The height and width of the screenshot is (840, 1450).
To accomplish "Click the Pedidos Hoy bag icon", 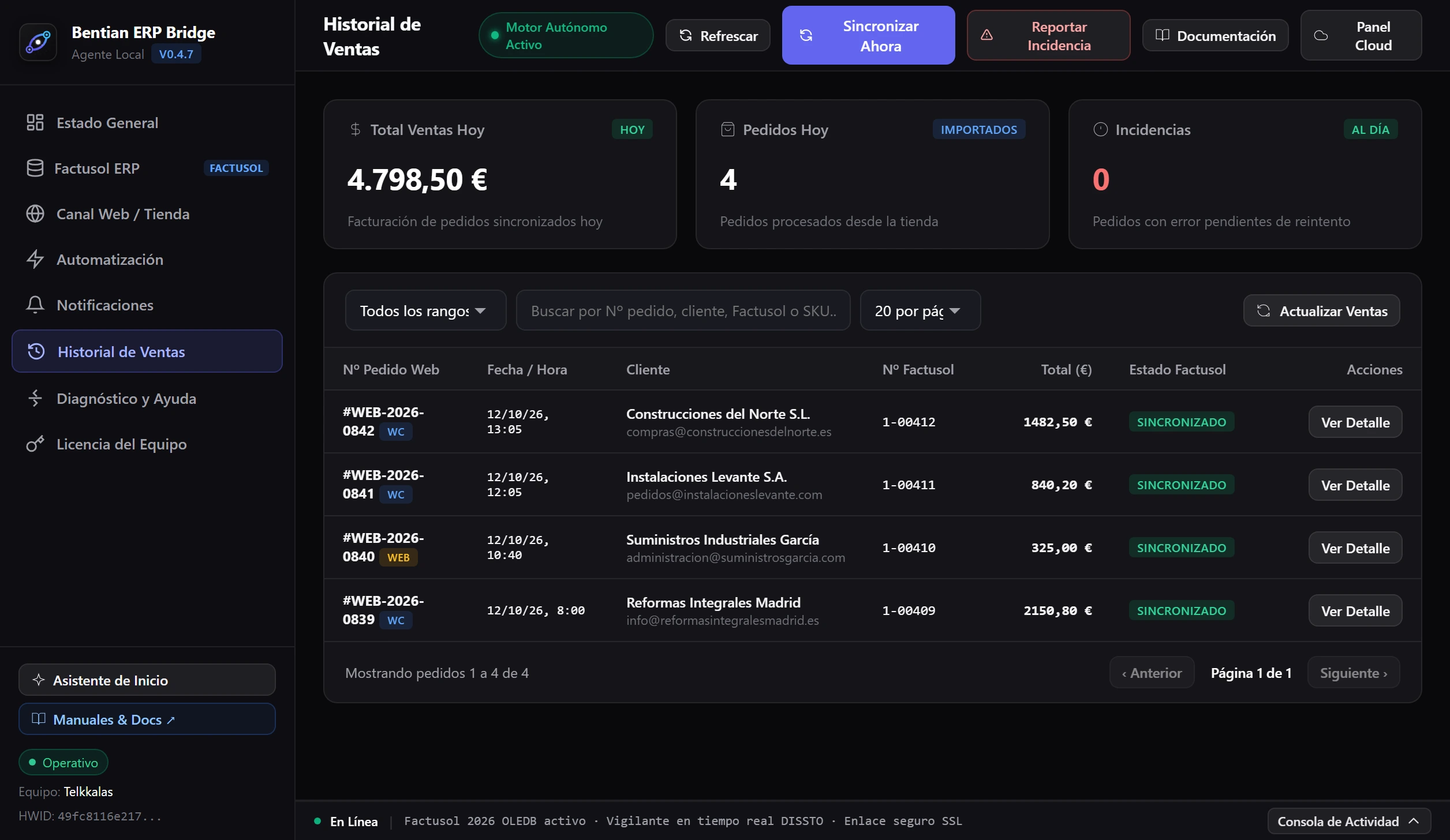I will point(728,129).
